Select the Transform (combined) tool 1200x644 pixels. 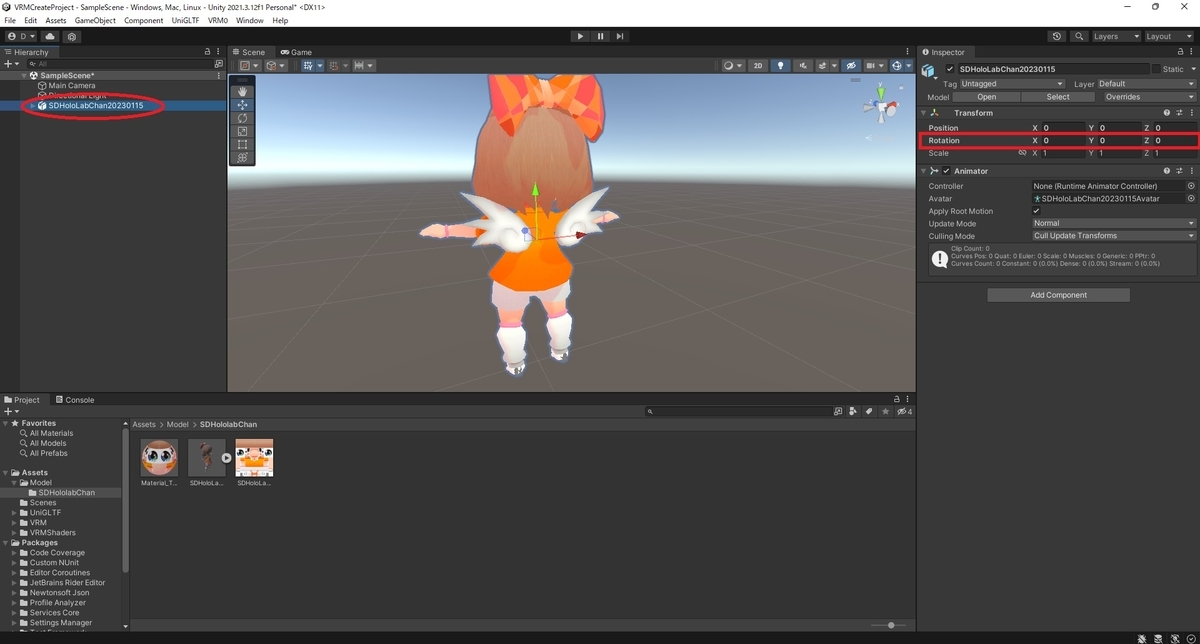pyautogui.click(x=242, y=157)
